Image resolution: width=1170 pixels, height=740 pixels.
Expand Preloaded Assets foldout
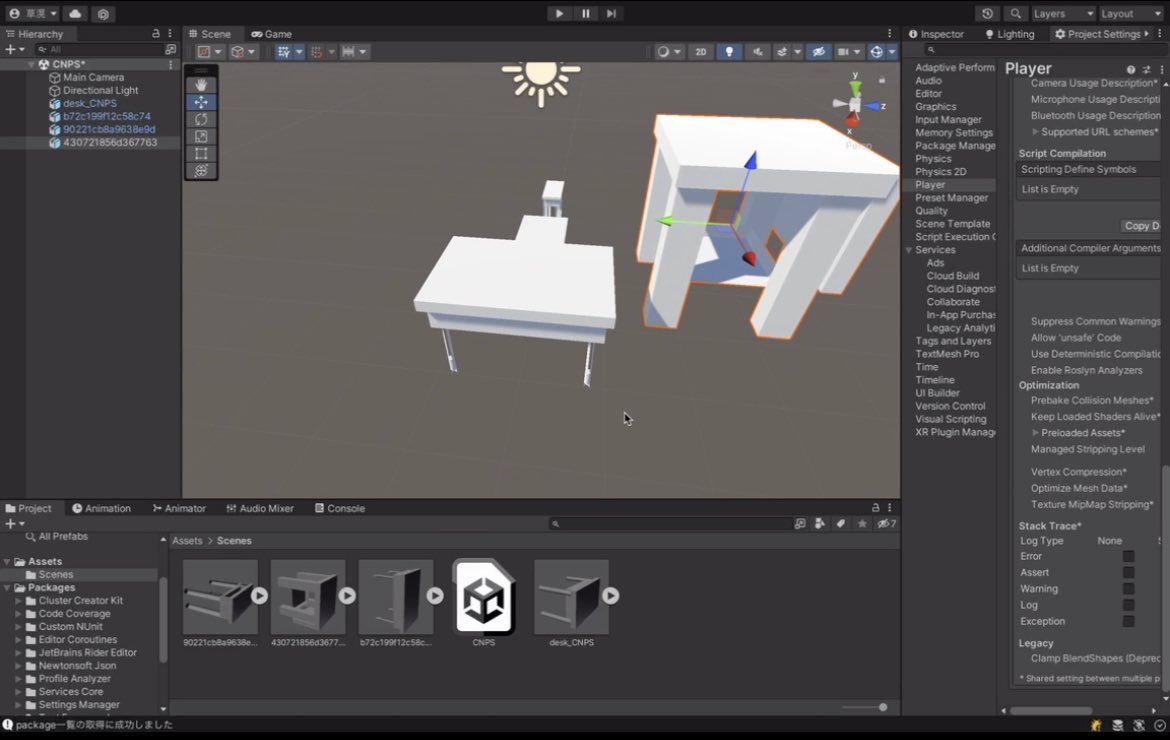click(1035, 433)
